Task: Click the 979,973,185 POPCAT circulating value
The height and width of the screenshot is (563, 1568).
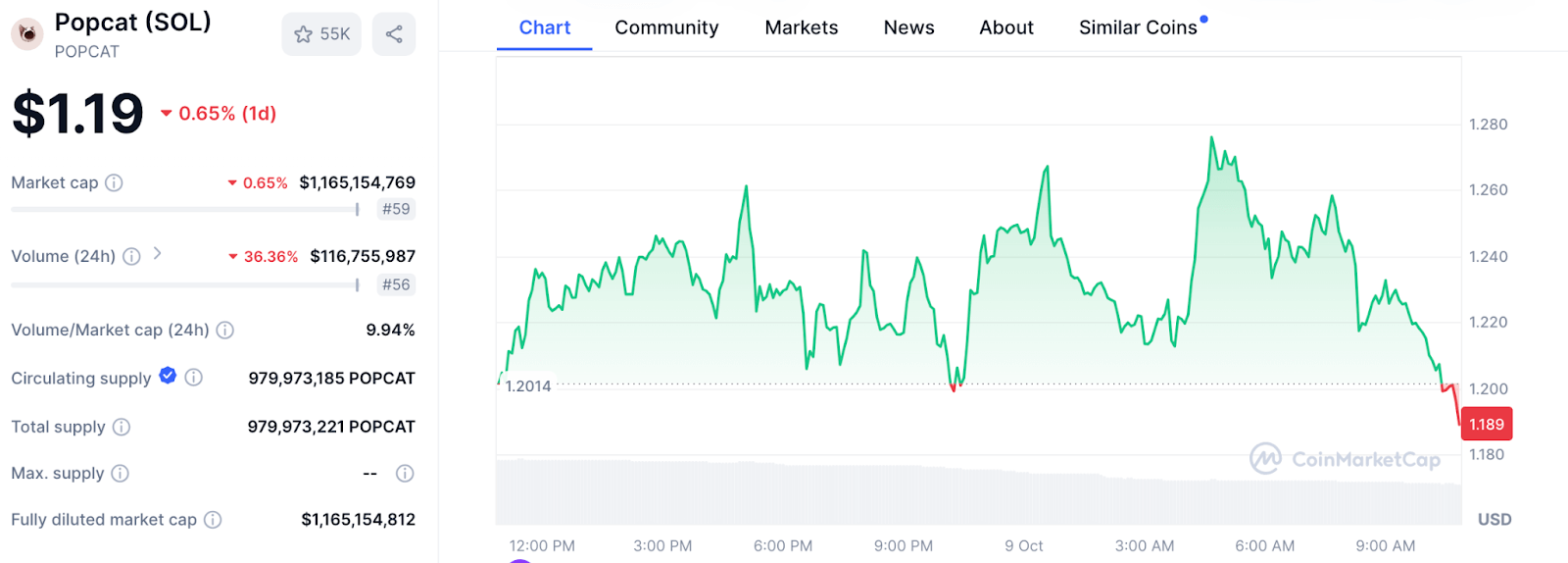Action: [332, 379]
